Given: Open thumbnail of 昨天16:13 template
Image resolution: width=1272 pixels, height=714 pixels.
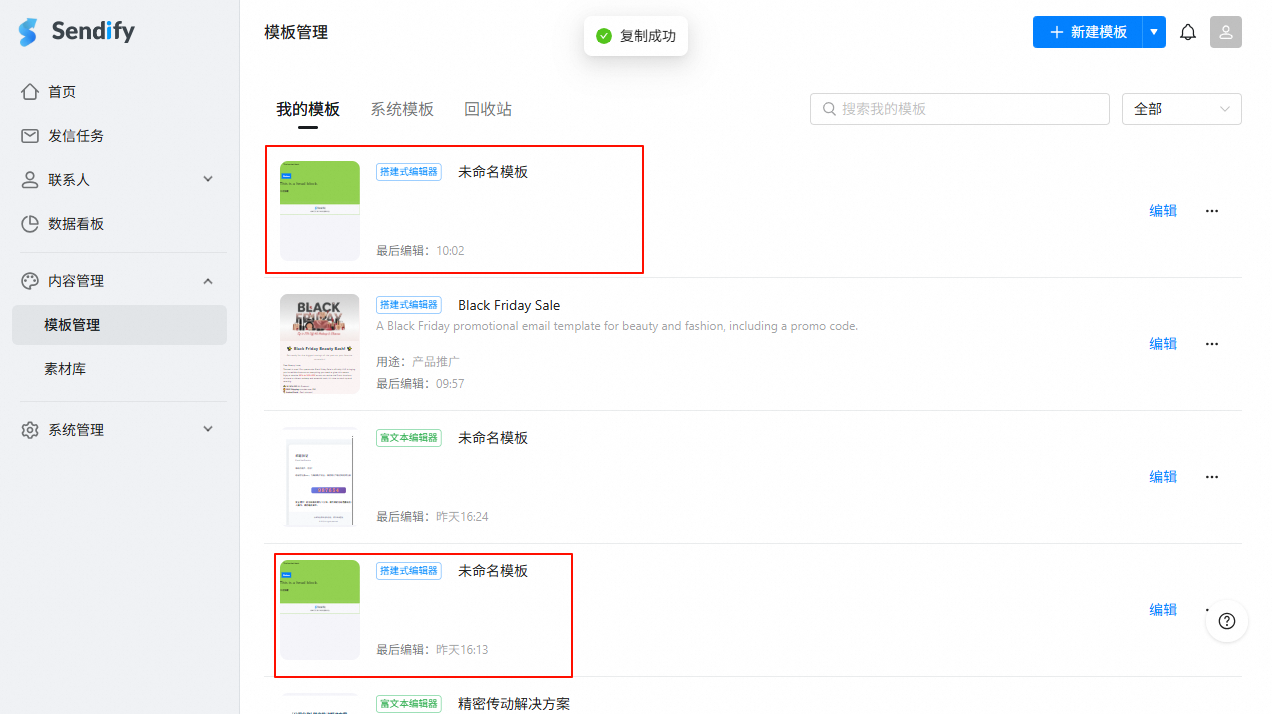Looking at the screenshot, I should point(320,610).
